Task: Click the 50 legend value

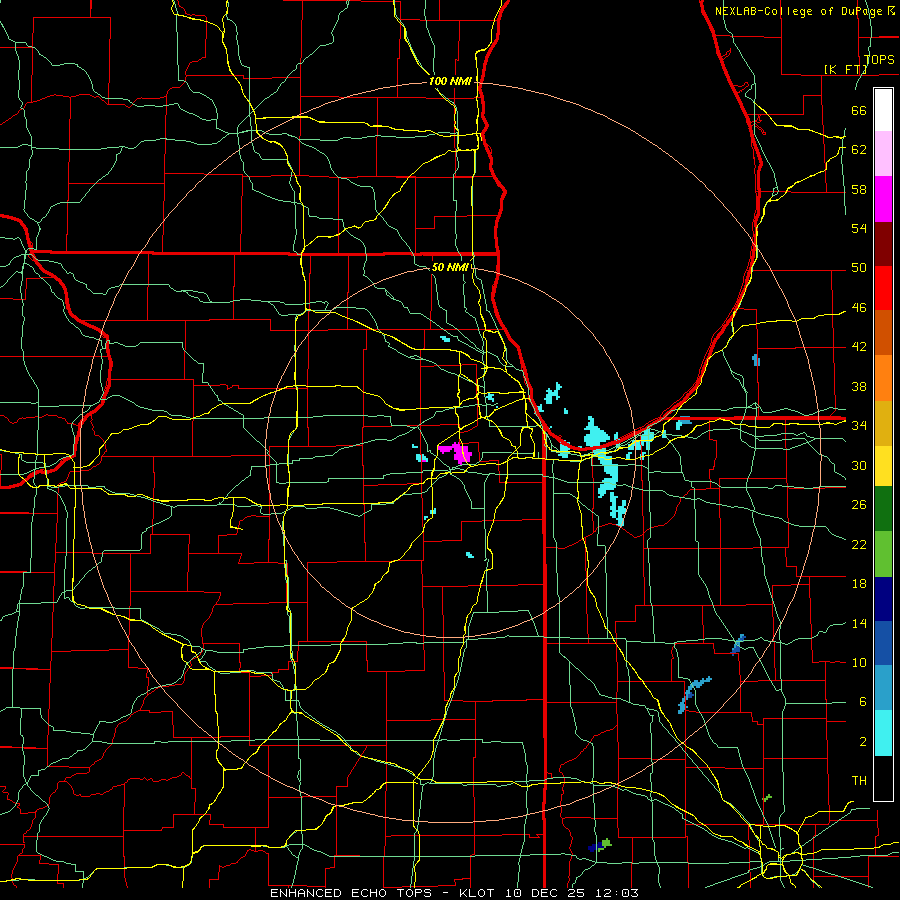Action: click(x=859, y=268)
